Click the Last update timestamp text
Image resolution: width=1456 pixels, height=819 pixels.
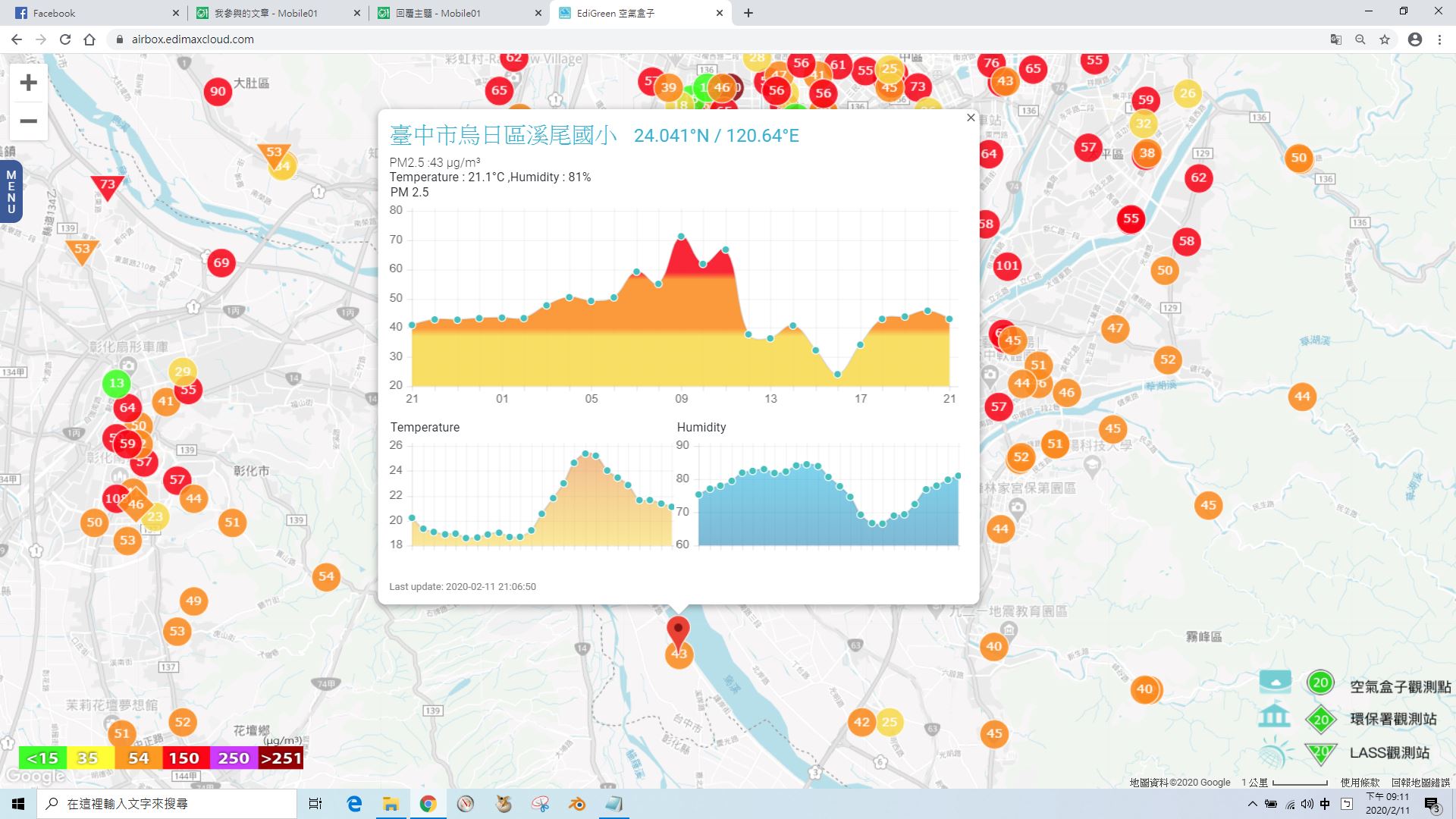(463, 587)
